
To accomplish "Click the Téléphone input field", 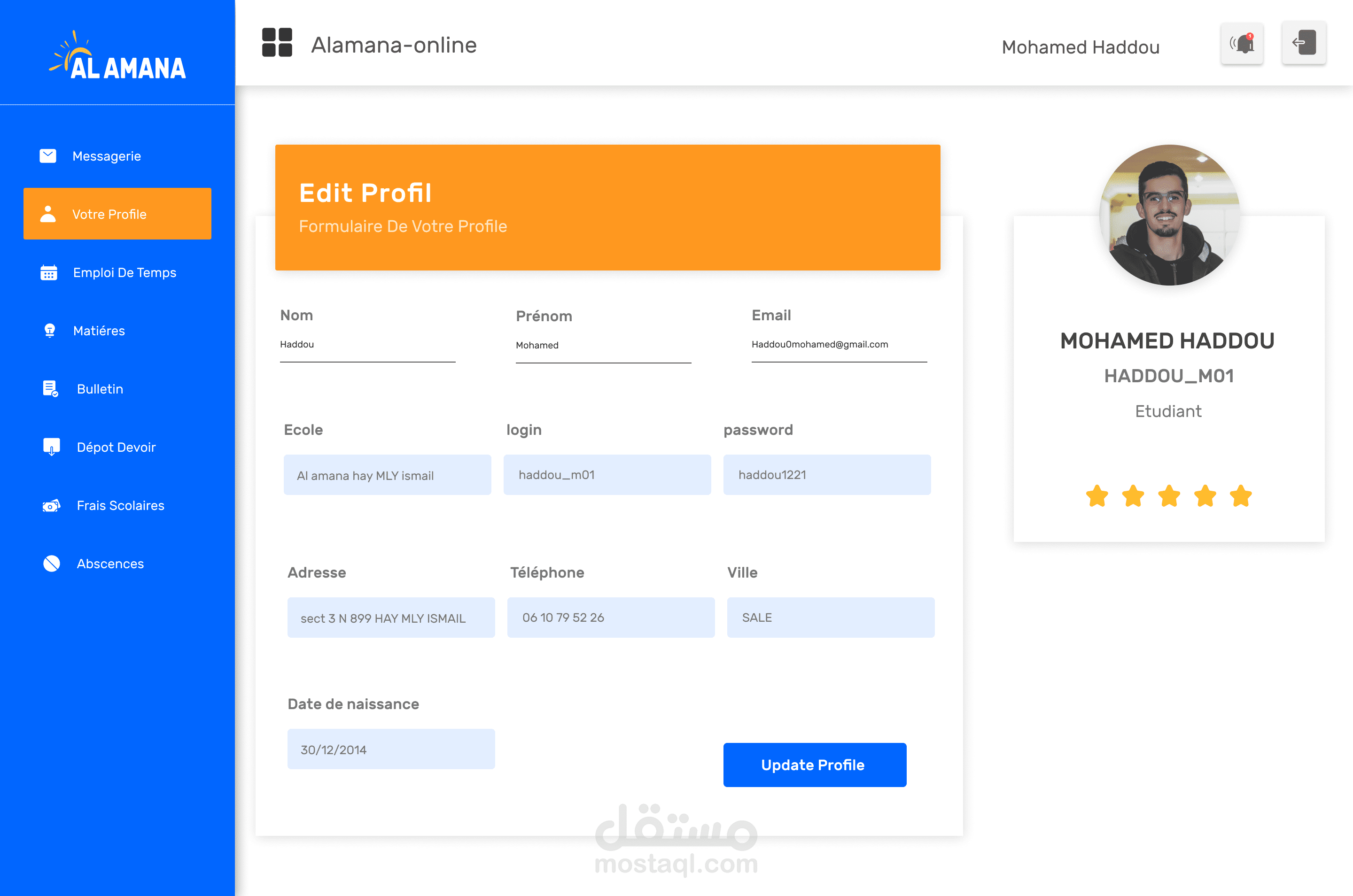I will click(610, 618).
